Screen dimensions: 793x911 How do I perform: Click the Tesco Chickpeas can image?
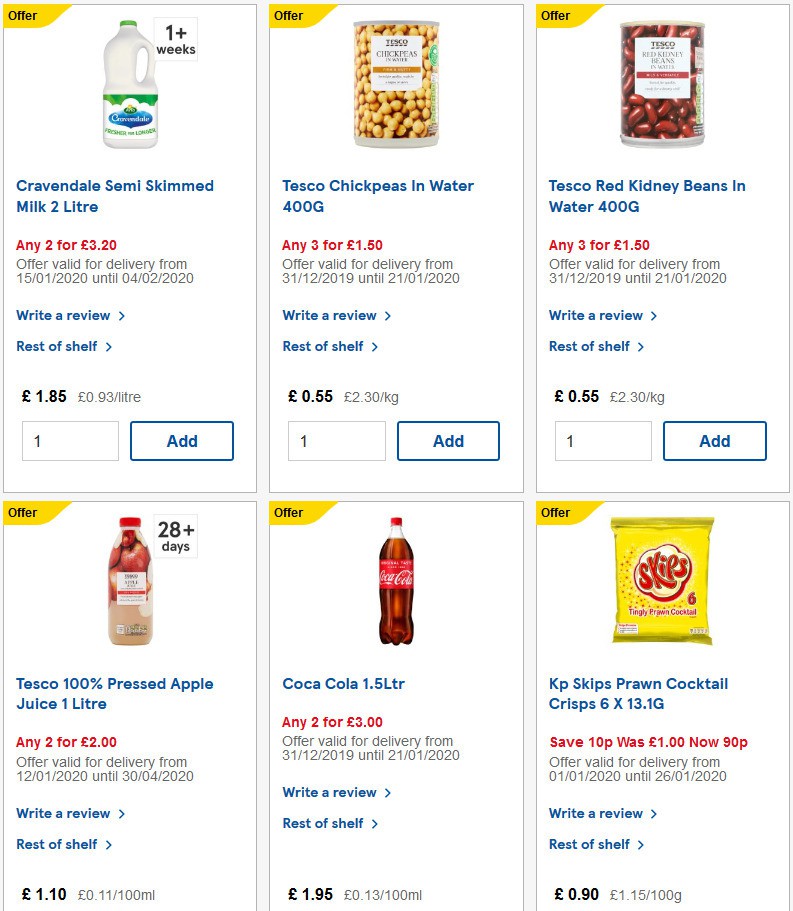point(396,84)
